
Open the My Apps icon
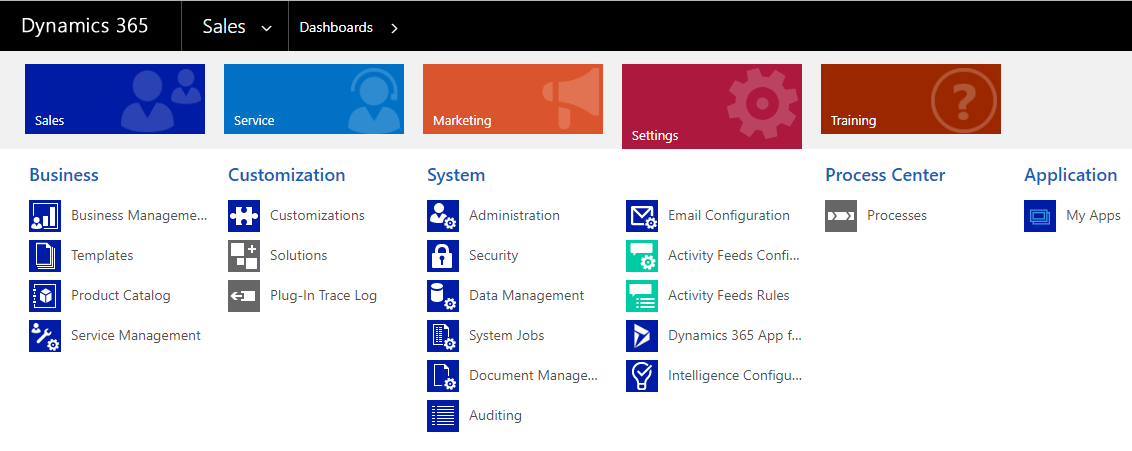point(1040,216)
